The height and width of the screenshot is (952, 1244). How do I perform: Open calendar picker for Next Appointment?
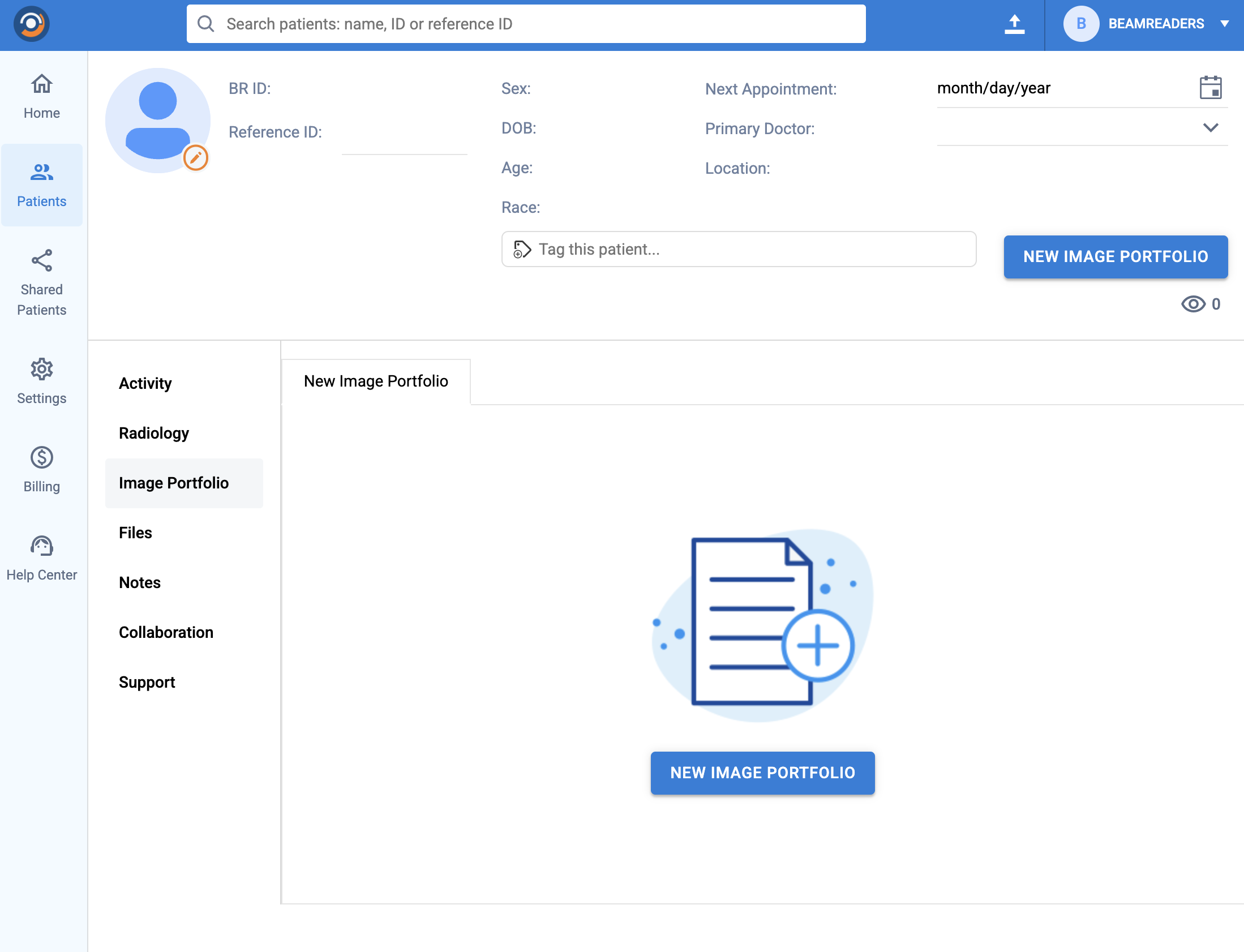tap(1210, 88)
